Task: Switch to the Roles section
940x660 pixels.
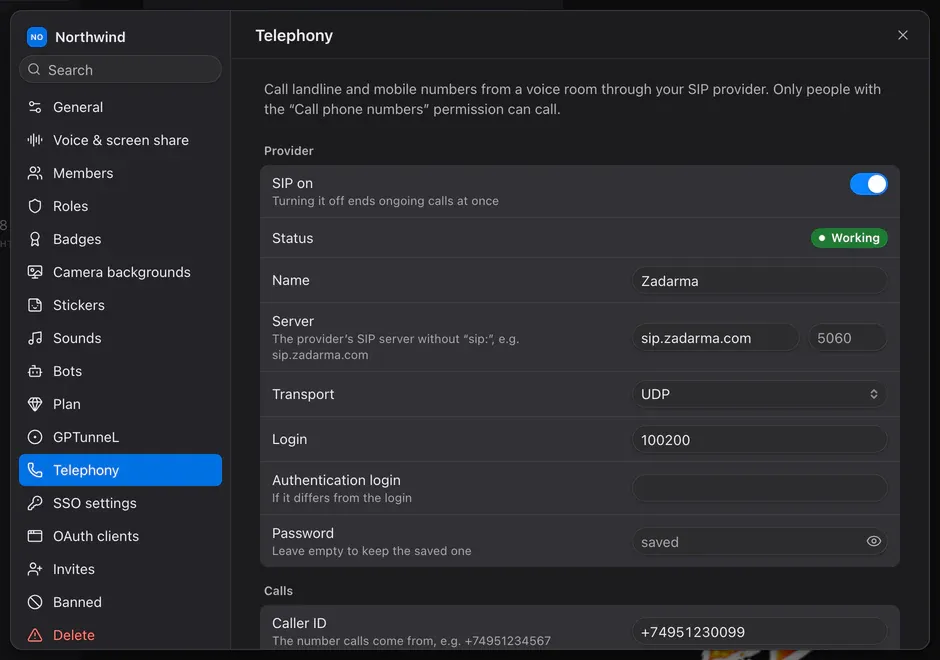Action: (x=120, y=206)
